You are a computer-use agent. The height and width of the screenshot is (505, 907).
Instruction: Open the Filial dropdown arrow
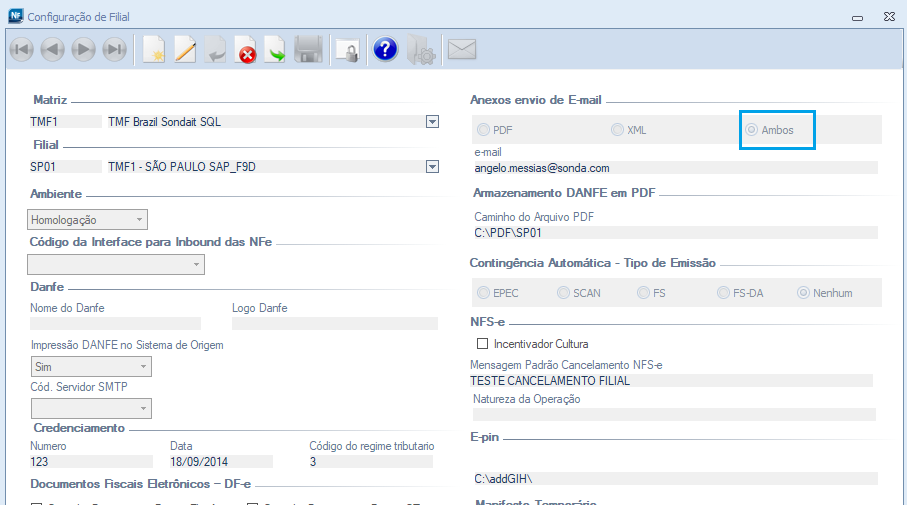[432, 167]
